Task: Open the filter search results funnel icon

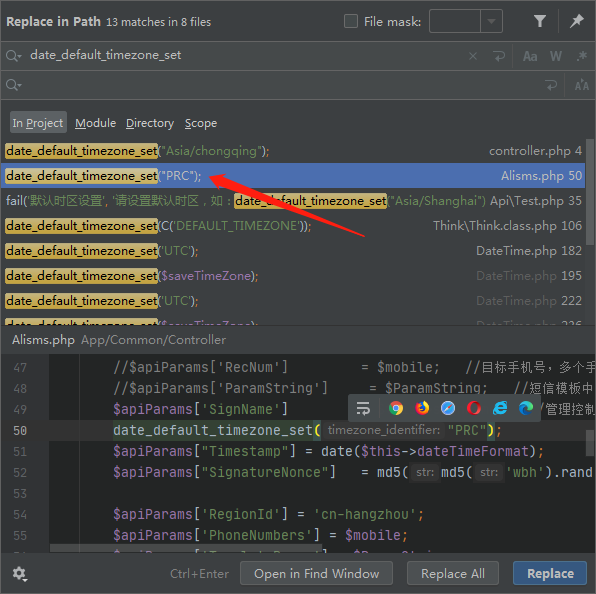Action: coord(539,21)
